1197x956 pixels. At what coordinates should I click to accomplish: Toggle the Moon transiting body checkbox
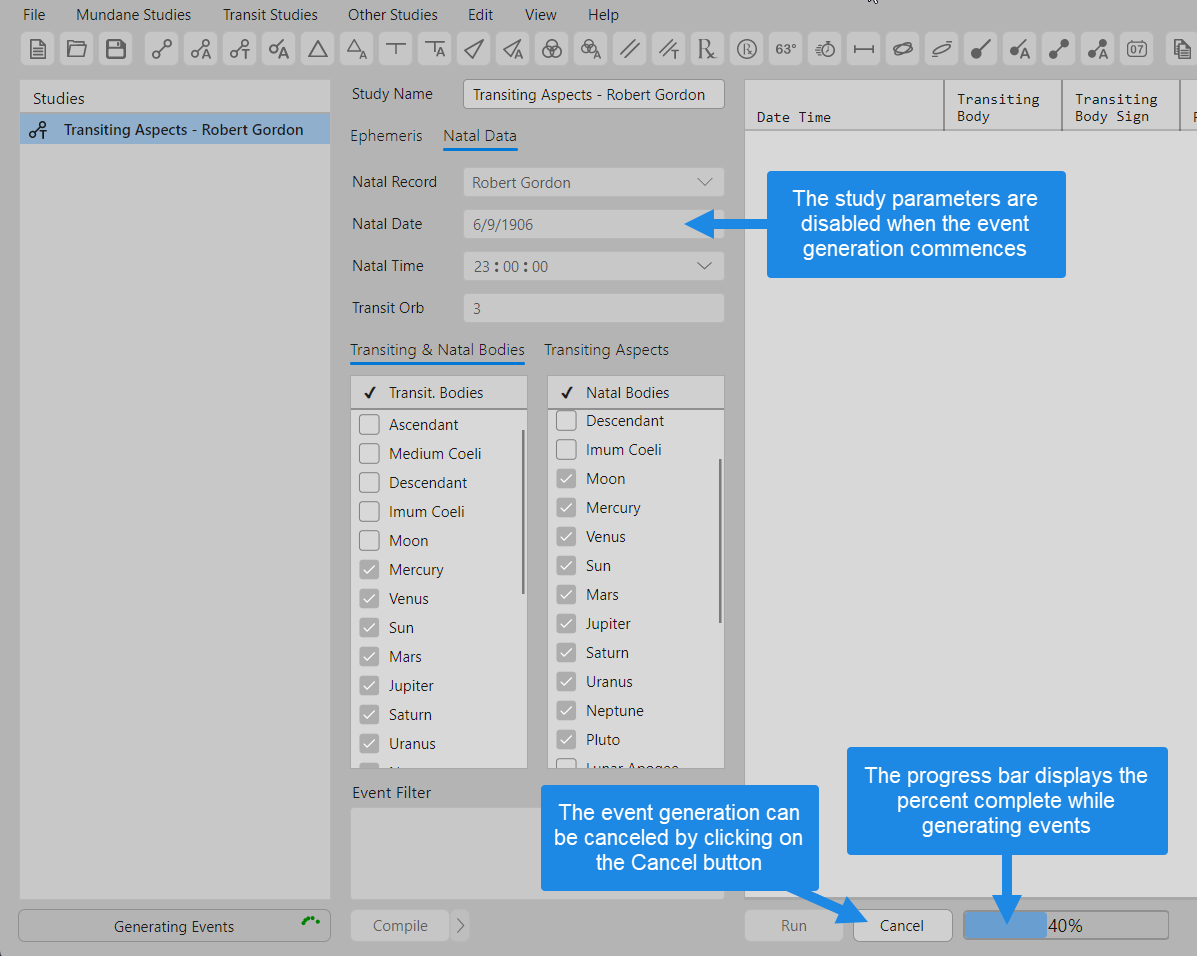[x=369, y=541]
